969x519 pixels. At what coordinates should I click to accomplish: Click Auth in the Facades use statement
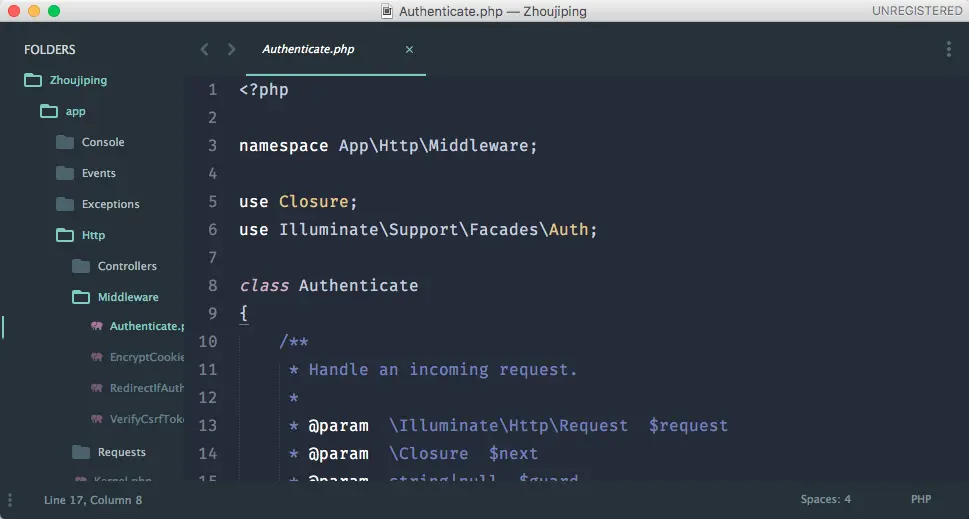click(569, 230)
